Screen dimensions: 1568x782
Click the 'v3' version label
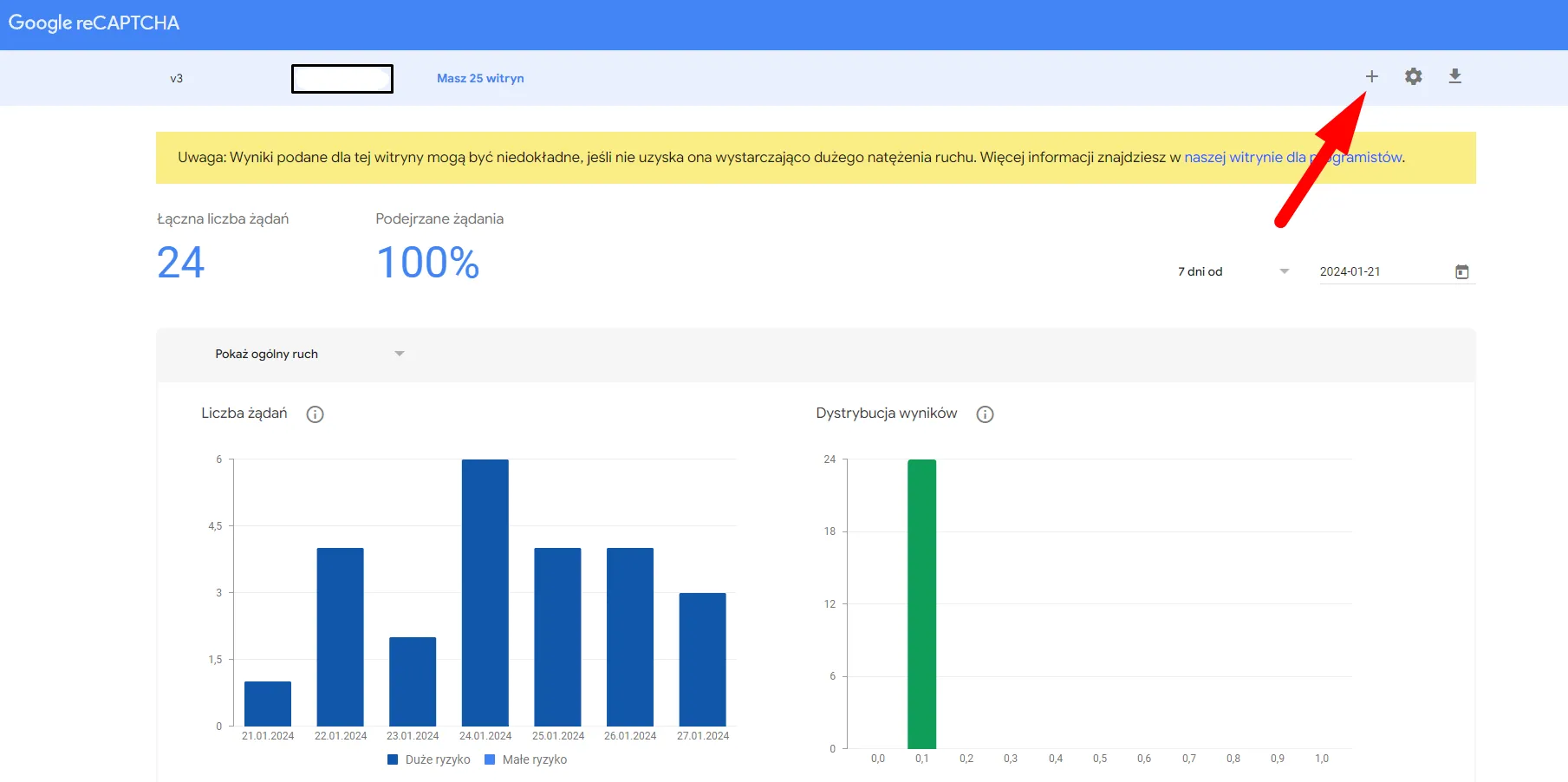pyautogui.click(x=176, y=78)
